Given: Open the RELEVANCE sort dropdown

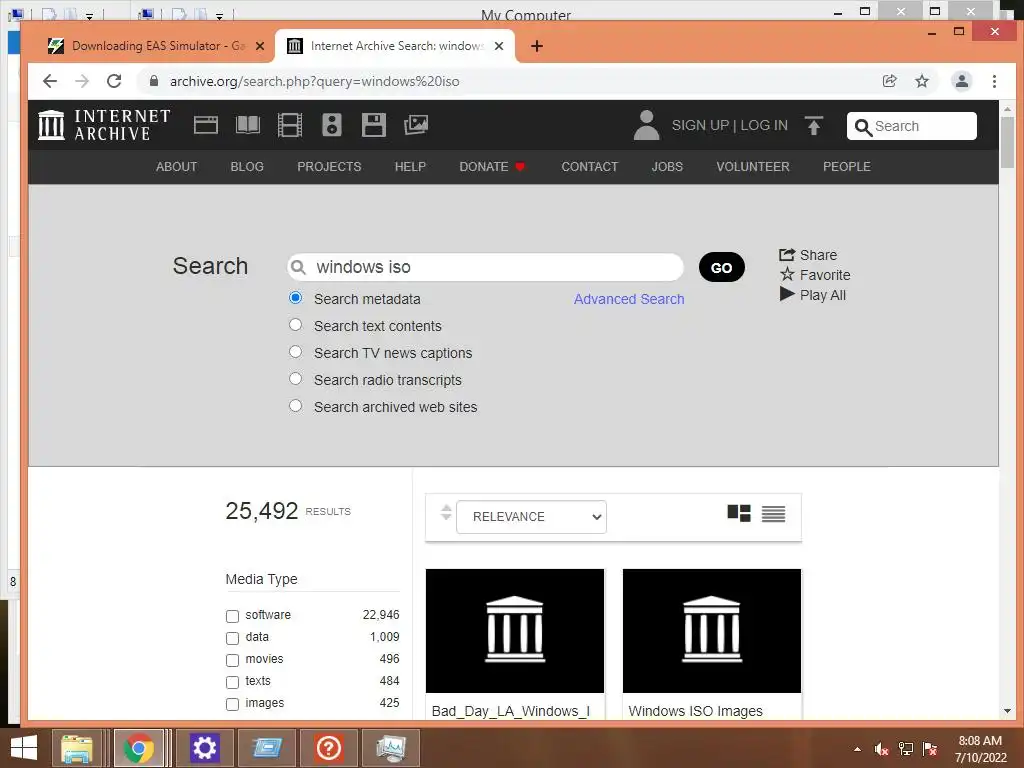Looking at the screenshot, I should pos(532,517).
